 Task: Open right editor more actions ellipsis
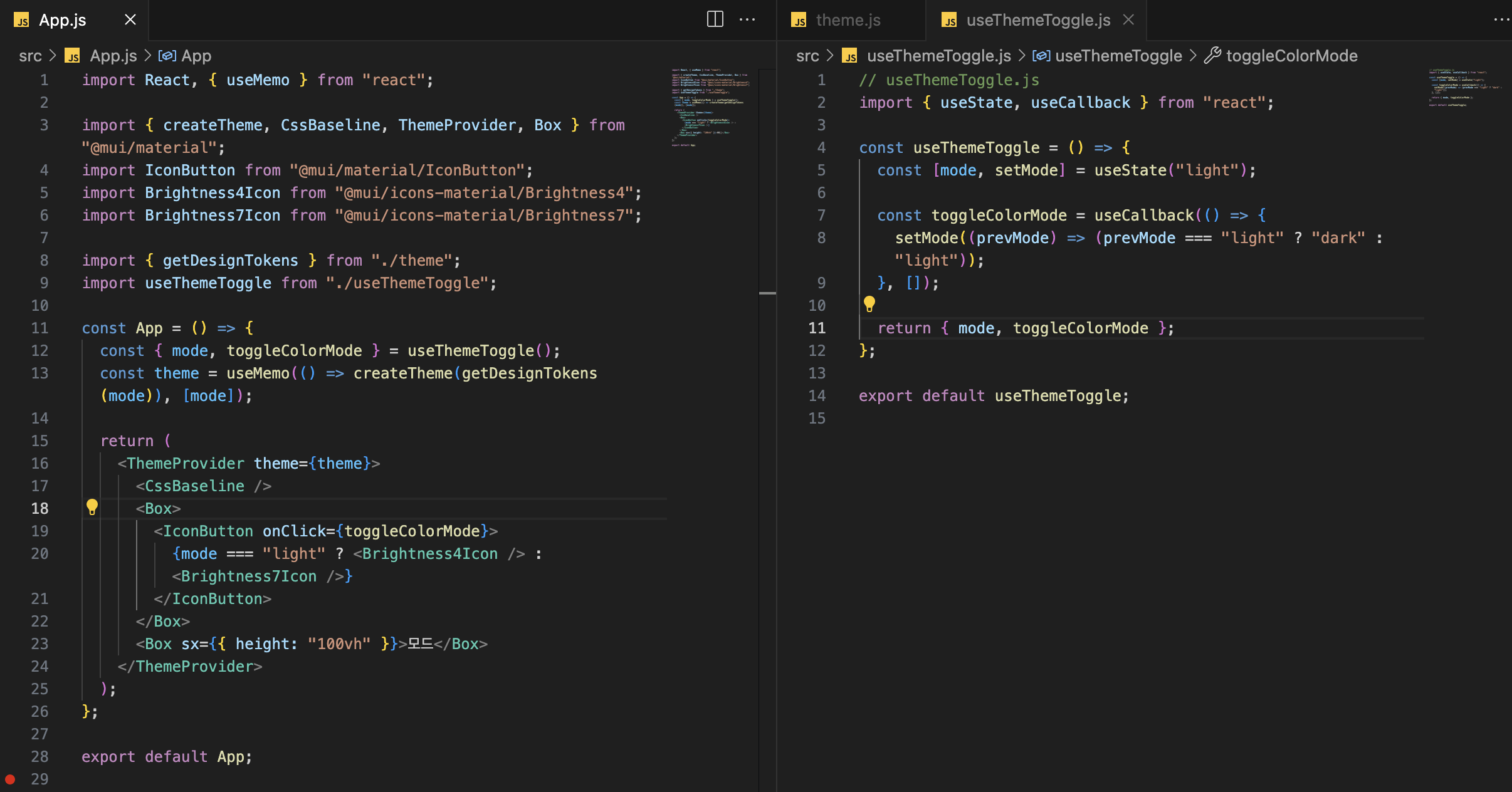1501,19
